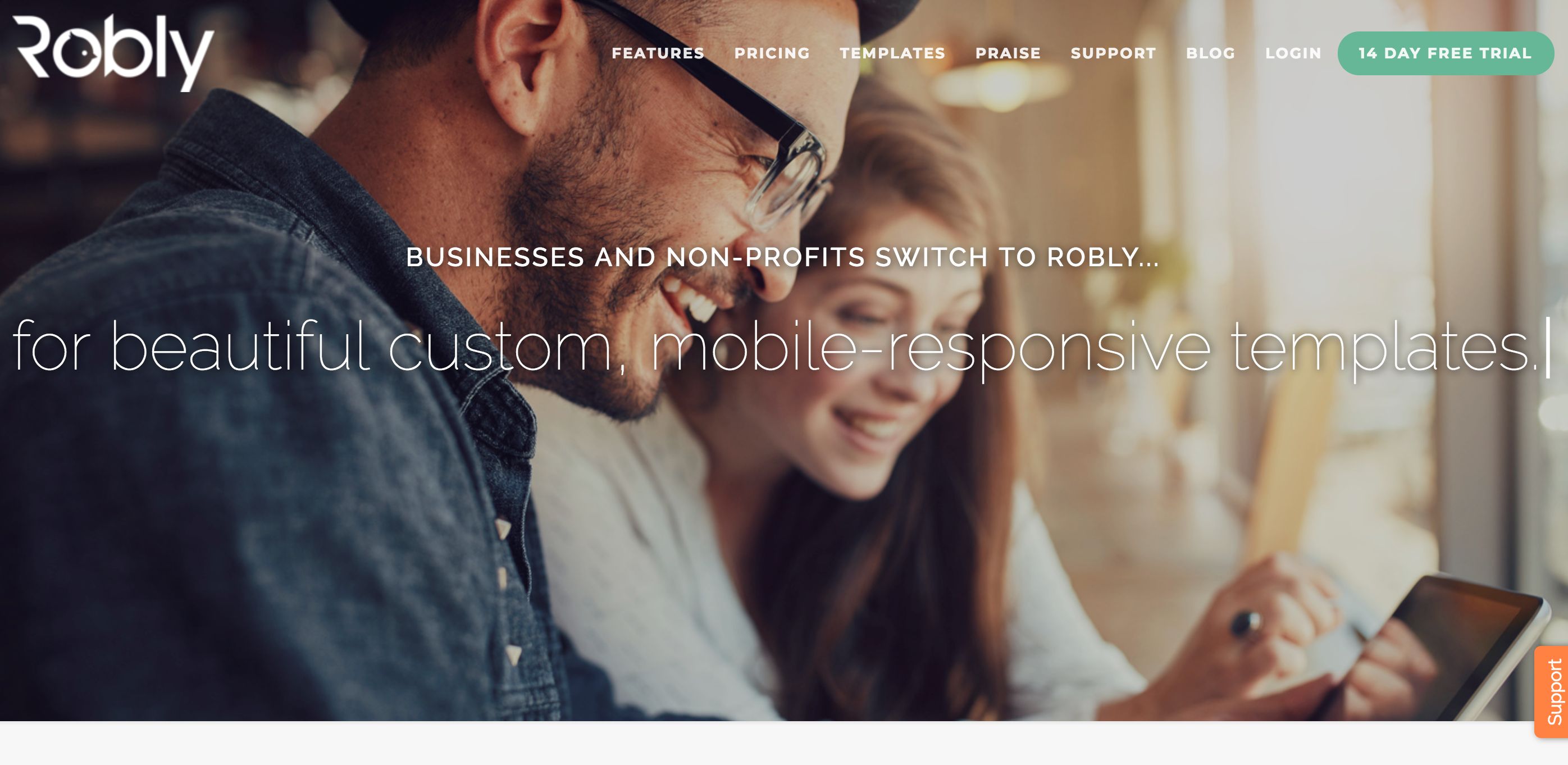Select the Praise nav link
This screenshot has height=765, width=1568.
pos(1008,53)
